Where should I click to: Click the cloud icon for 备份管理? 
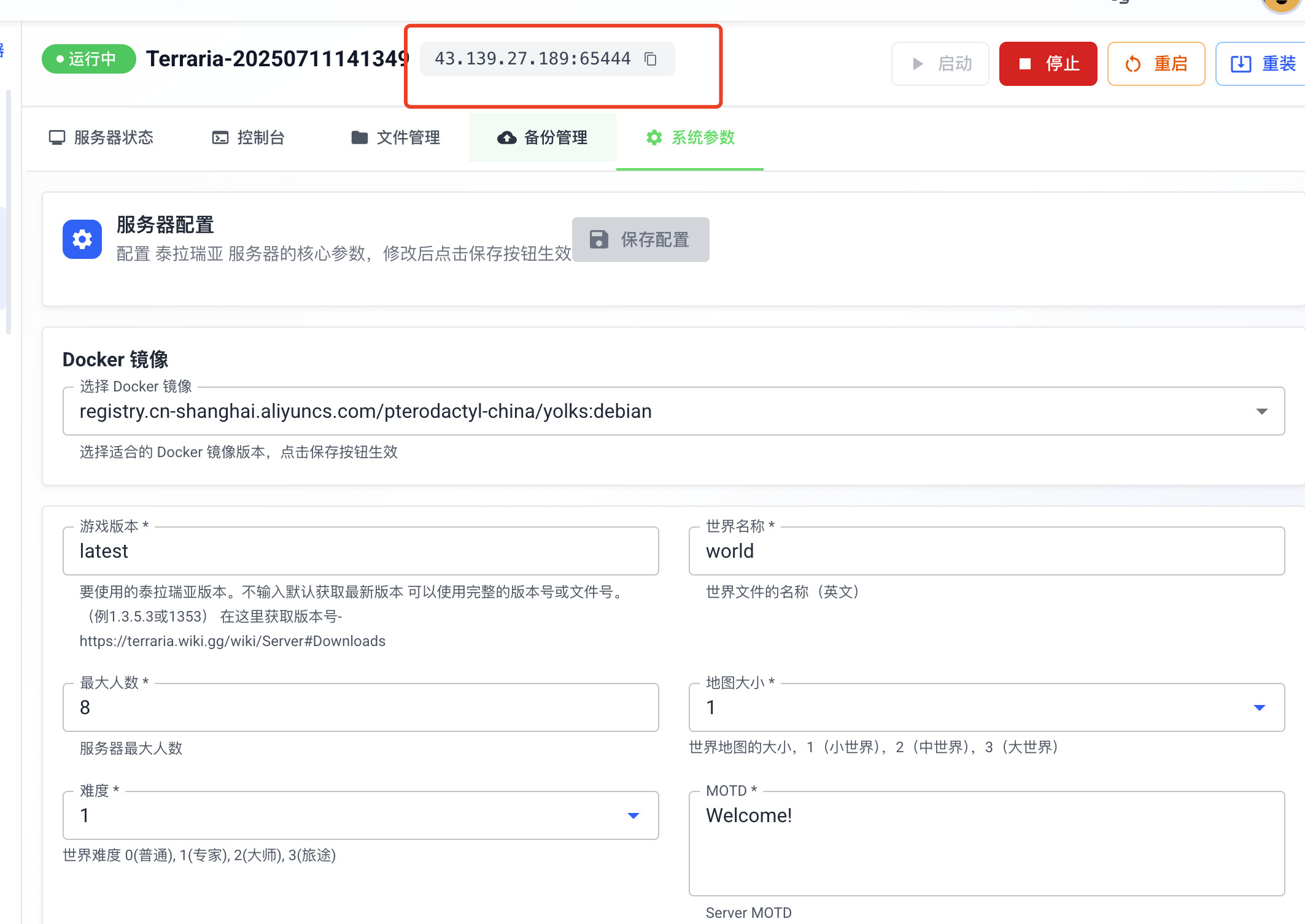[x=506, y=137]
